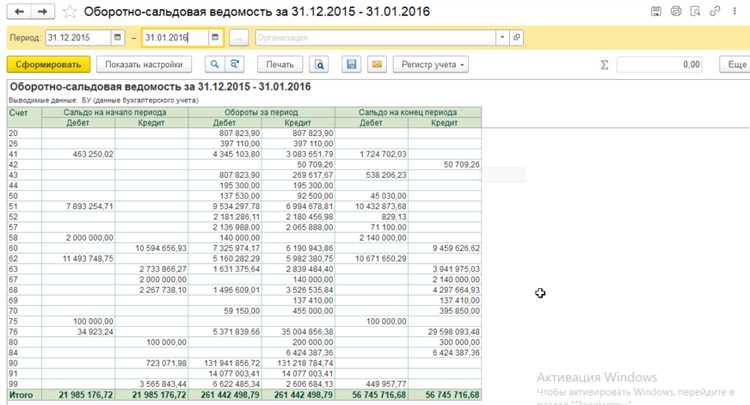The image size is (750, 405).
Task: Select Обороты за период header
Action: point(262,112)
